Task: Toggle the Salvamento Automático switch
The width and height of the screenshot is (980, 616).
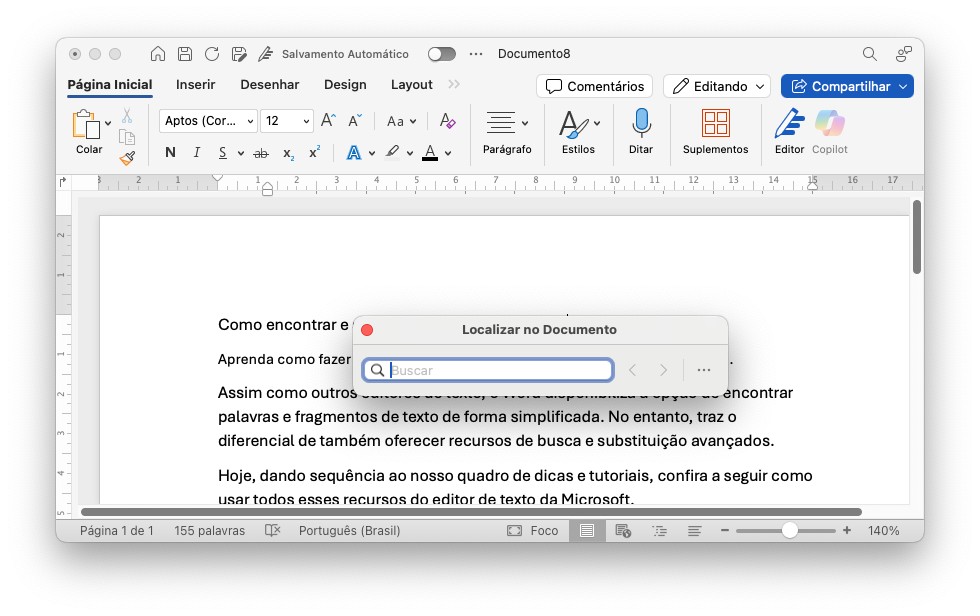Action: [441, 54]
